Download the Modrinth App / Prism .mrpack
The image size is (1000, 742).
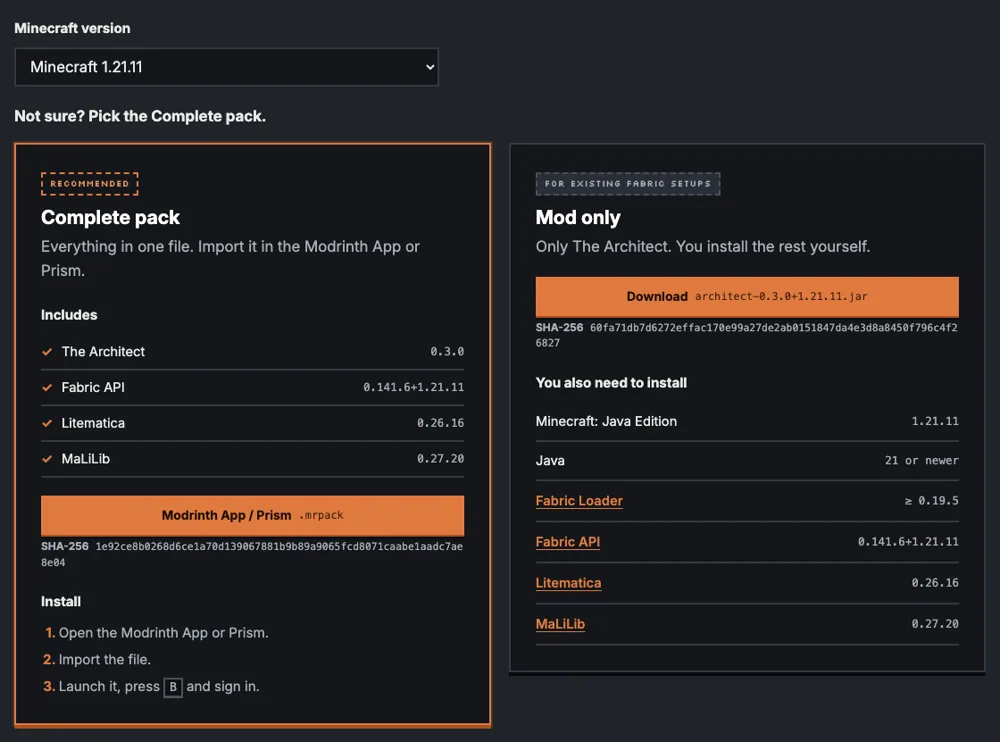[x=253, y=516]
